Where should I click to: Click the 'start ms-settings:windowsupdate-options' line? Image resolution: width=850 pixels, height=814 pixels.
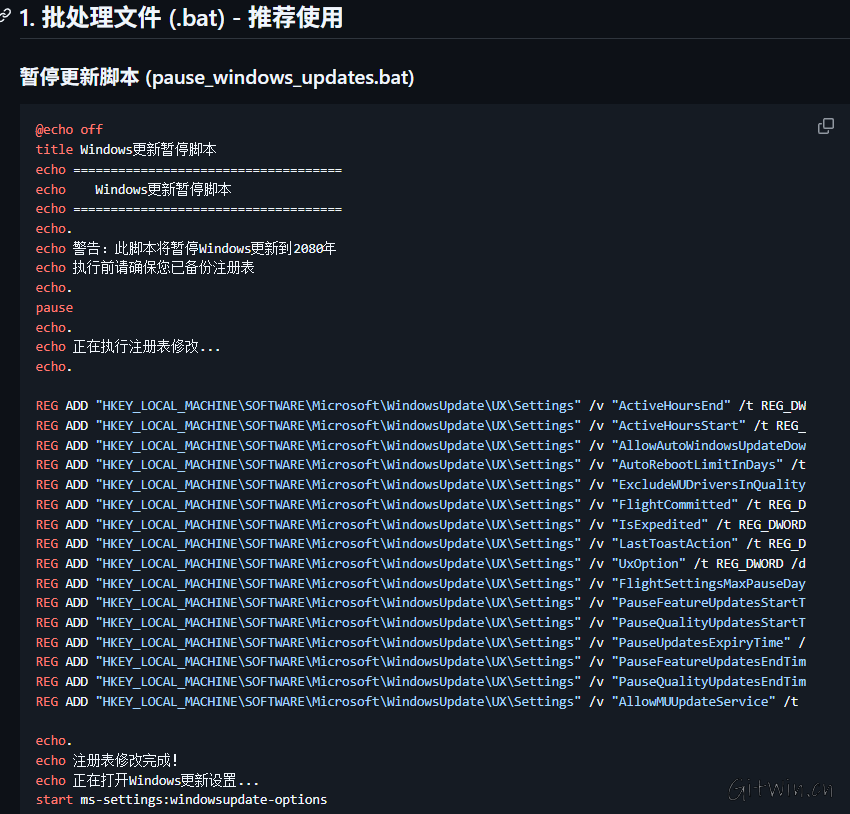click(x=181, y=800)
